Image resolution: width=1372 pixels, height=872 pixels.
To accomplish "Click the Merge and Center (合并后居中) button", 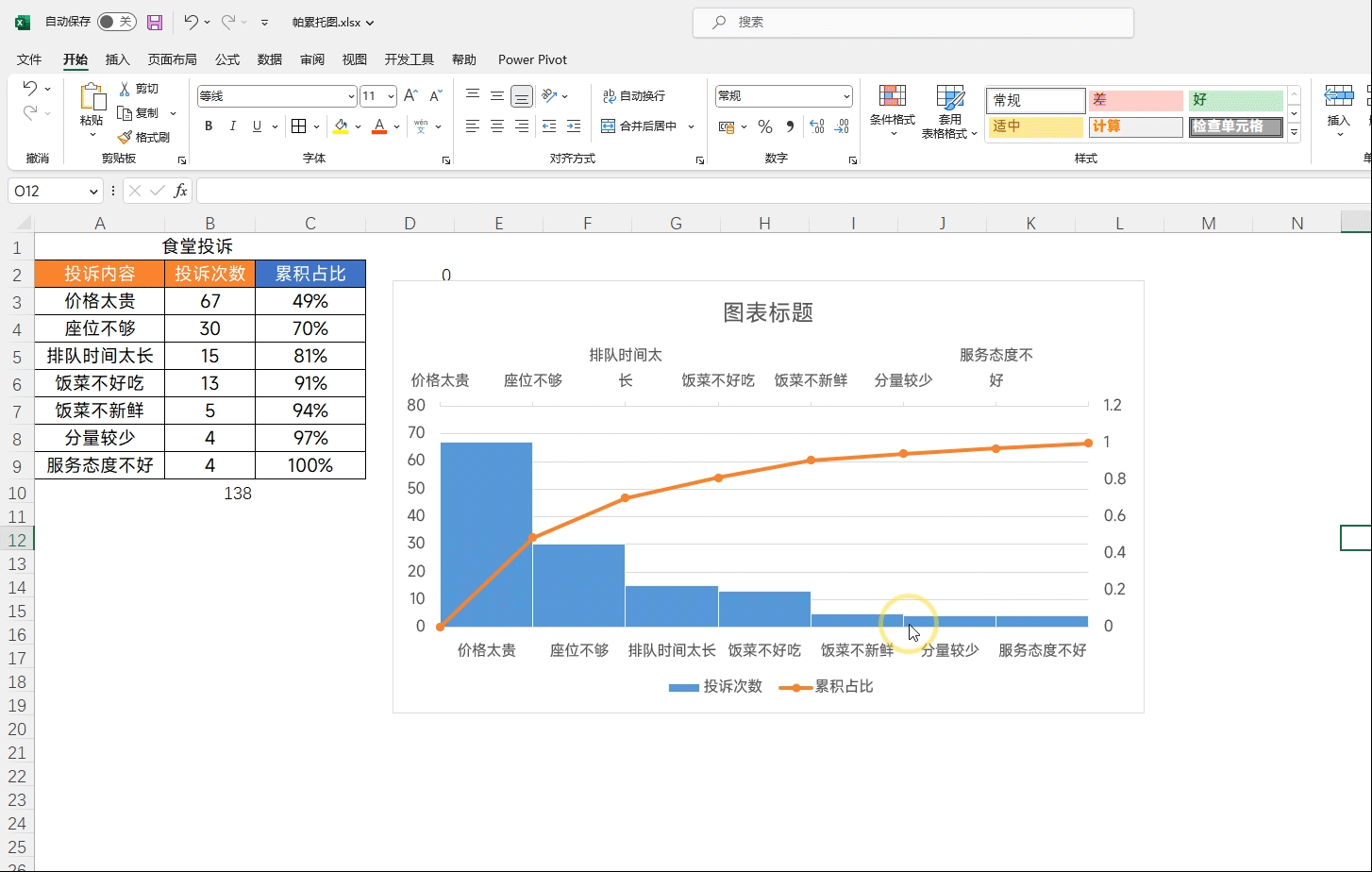I will [x=640, y=126].
